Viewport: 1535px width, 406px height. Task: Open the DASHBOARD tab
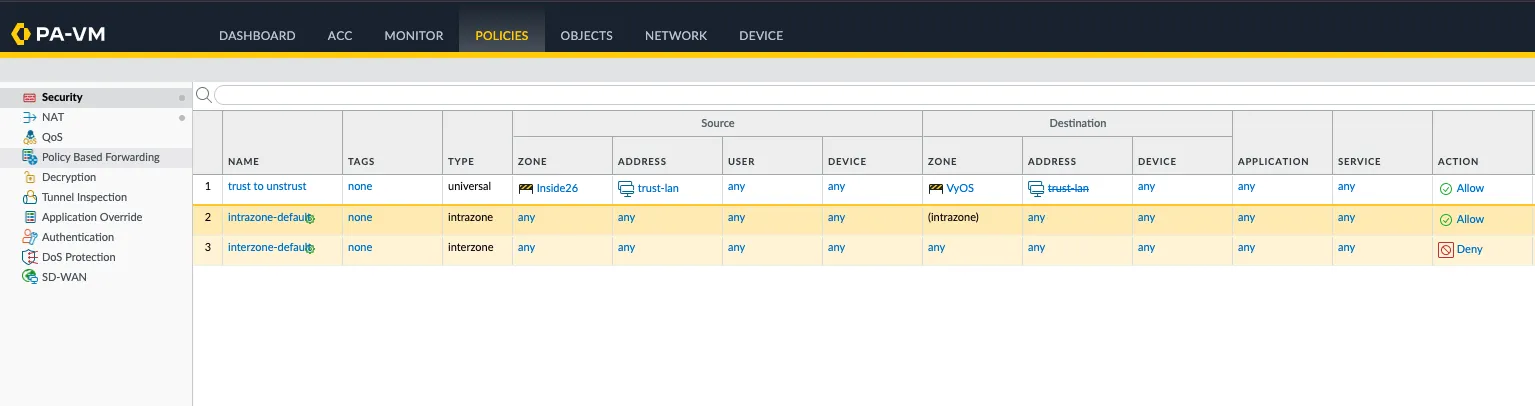point(257,35)
